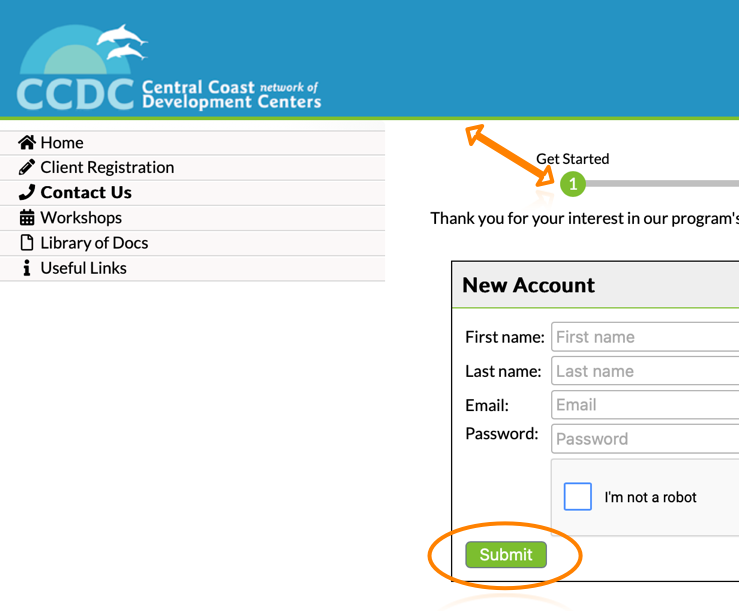The image size is (739, 611).
Task: Click the Client Registration pencil icon
Action: (27, 168)
